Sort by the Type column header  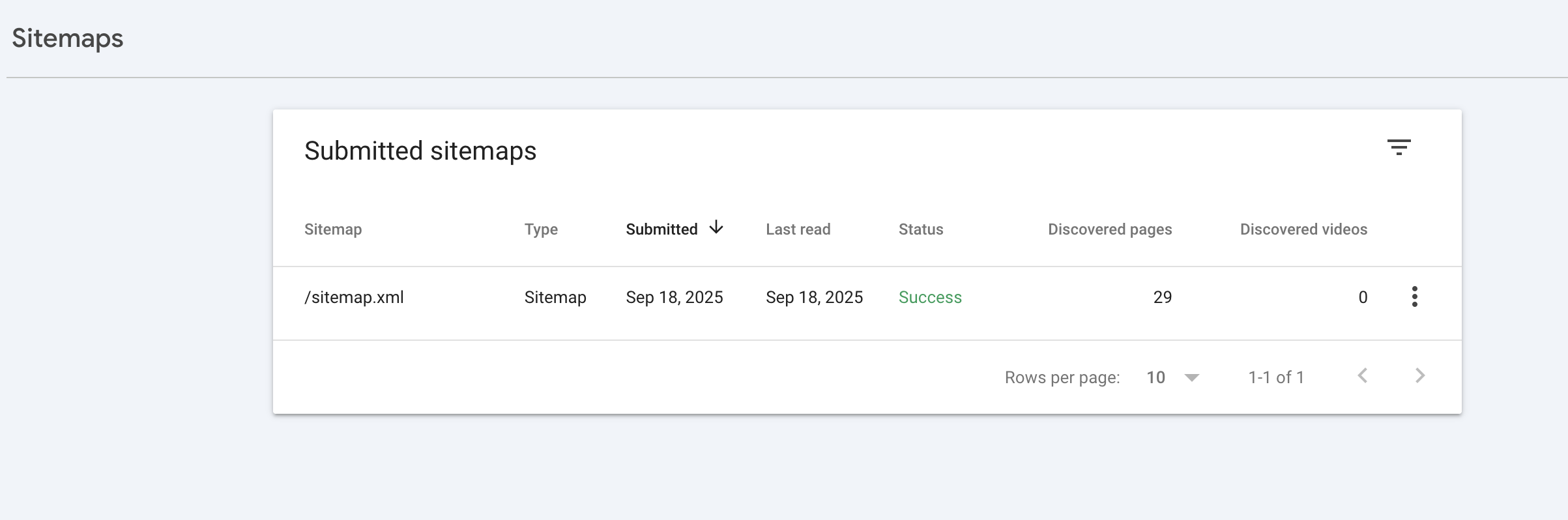pyautogui.click(x=541, y=229)
